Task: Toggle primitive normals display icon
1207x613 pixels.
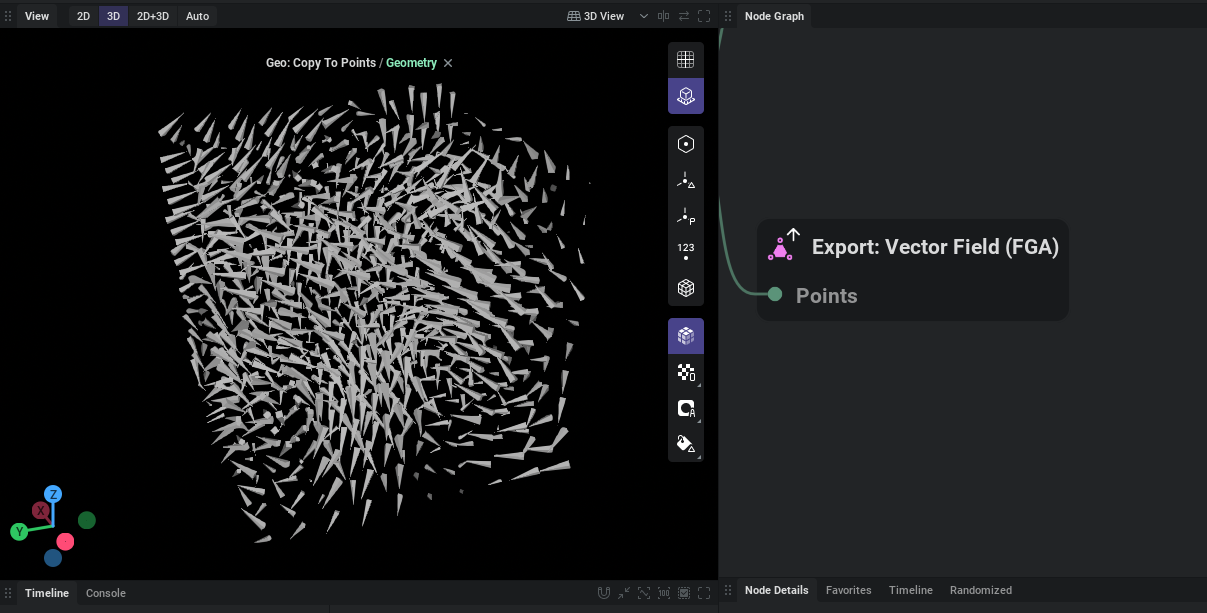Action: pyautogui.click(x=685, y=180)
